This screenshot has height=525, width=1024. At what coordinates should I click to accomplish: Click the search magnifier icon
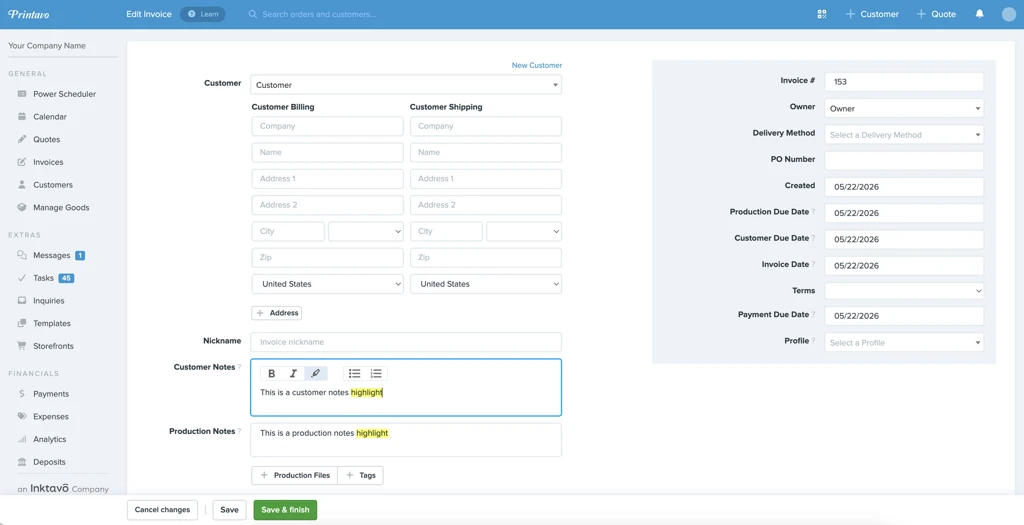click(x=253, y=14)
